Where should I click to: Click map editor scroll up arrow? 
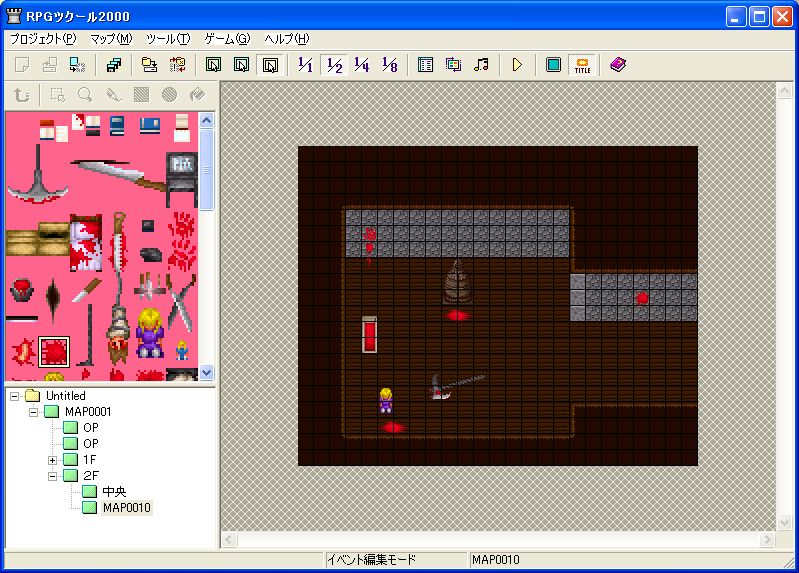coord(784,91)
